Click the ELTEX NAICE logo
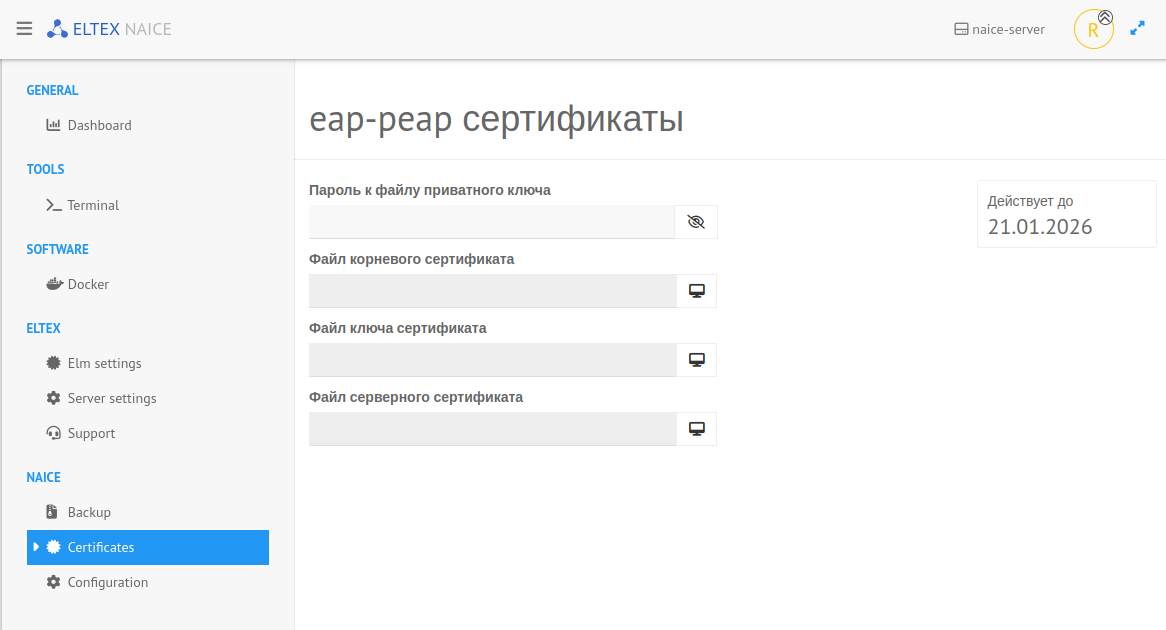The height and width of the screenshot is (630, 1166). coord(109,29)
